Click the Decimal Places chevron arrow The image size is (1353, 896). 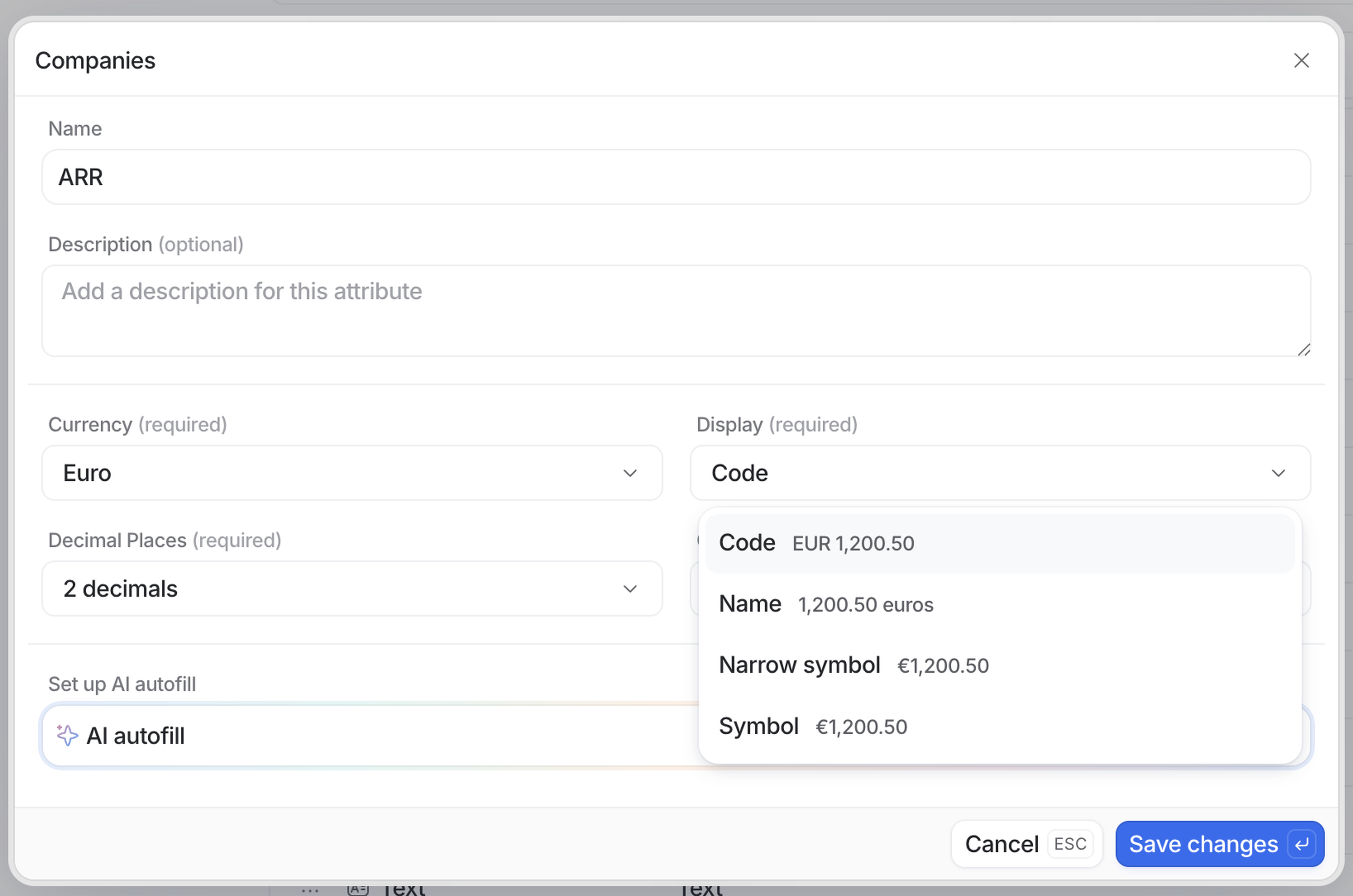click(629, 589)
